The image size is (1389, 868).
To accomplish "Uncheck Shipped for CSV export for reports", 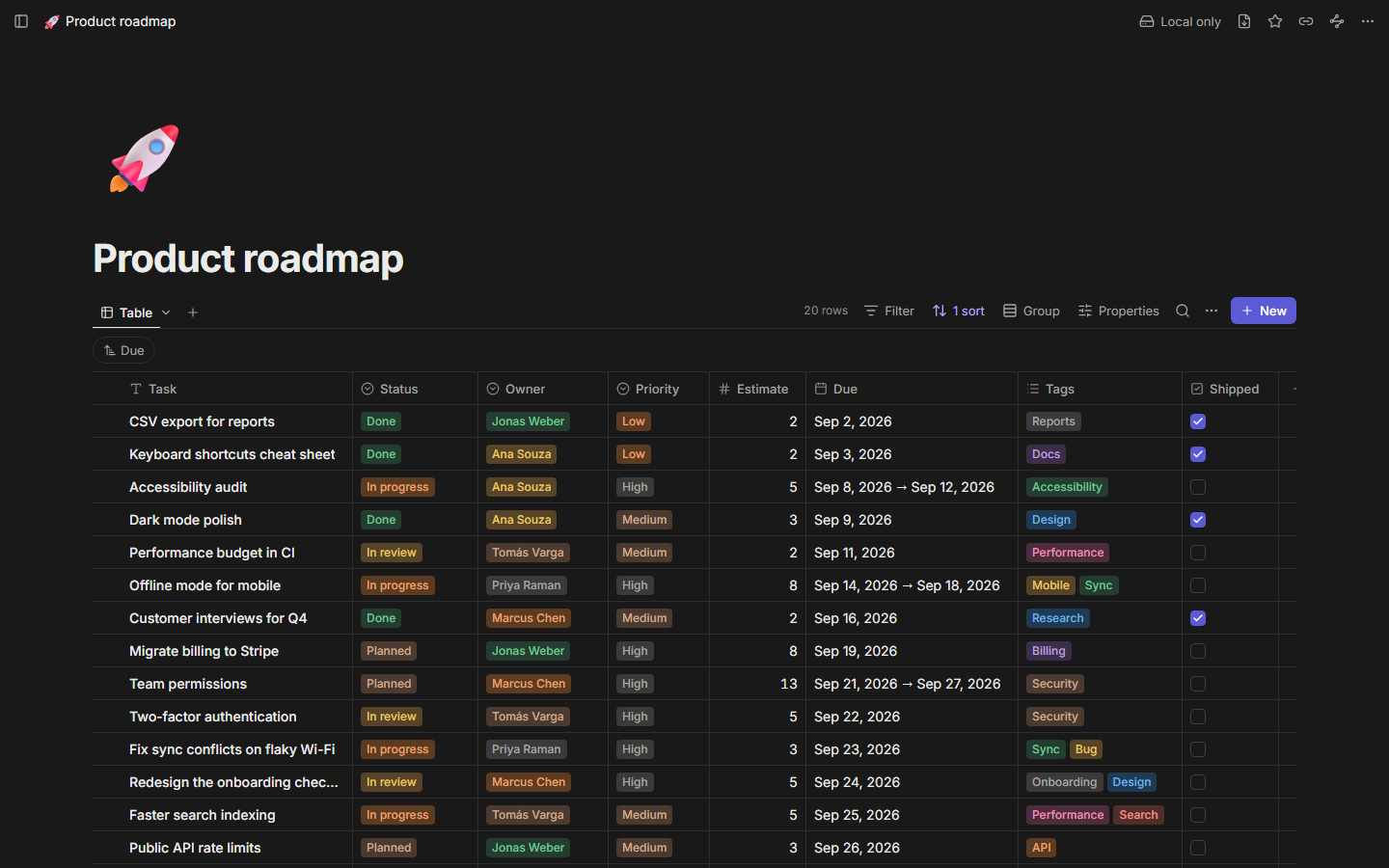I will point(1198,421).
